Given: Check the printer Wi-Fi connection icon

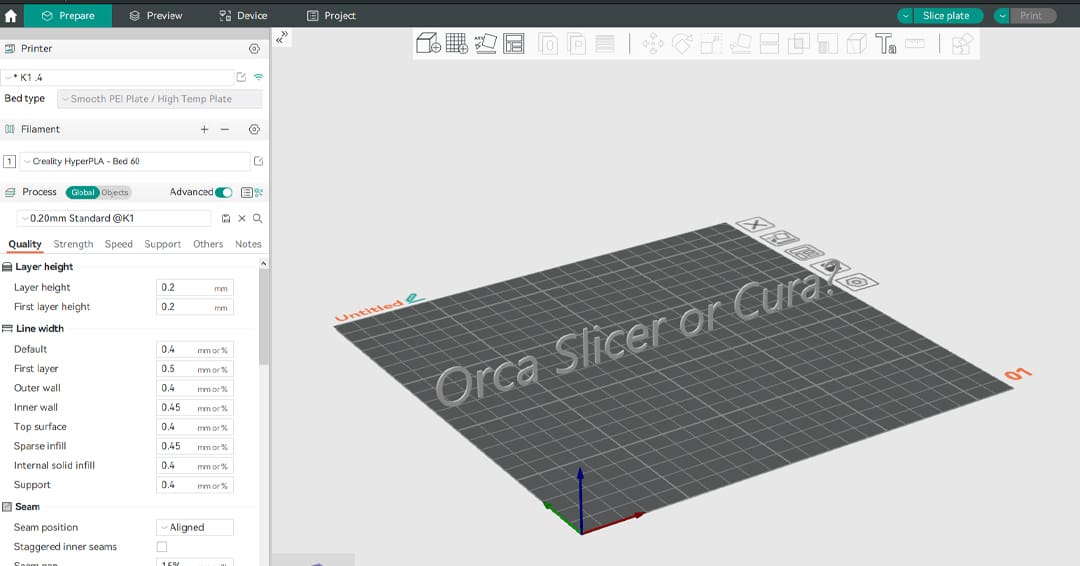Looking at the screenshot, I should (258, 77).
